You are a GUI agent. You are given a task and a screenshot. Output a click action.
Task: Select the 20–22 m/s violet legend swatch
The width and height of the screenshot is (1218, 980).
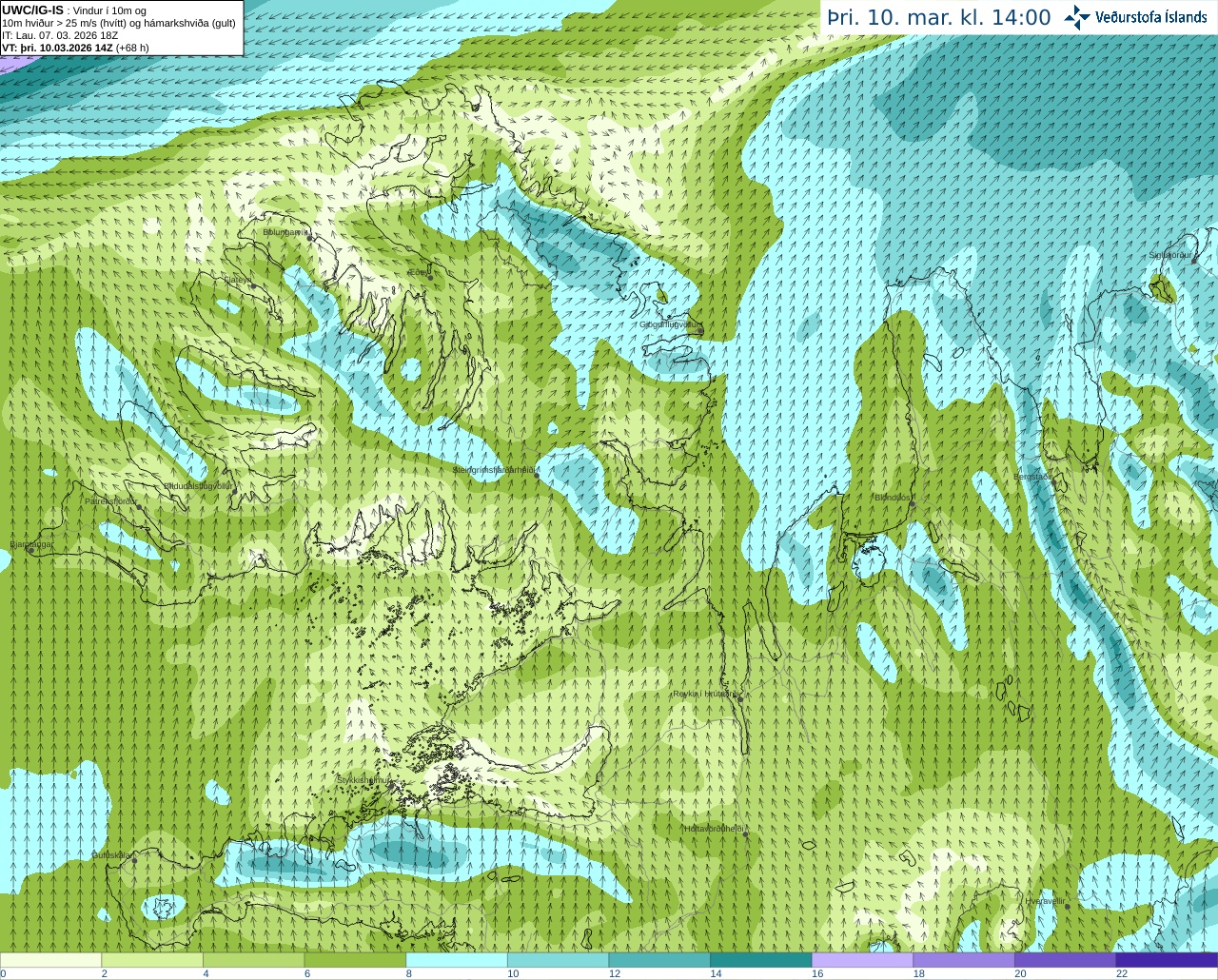(x=1066, y=960)
